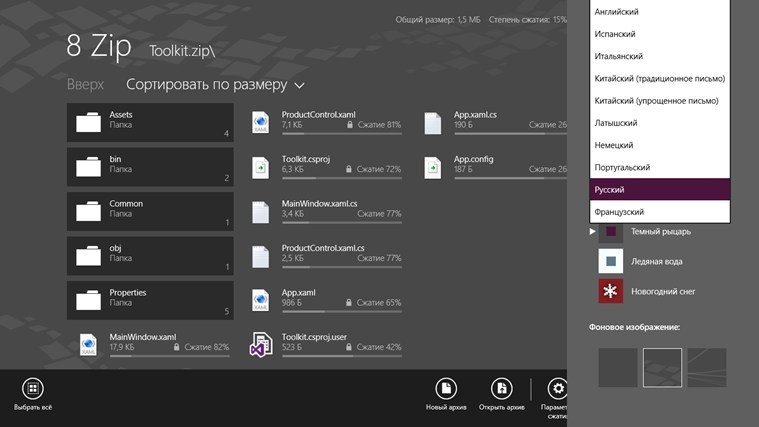Click the New Archive (Новый архив) icon
This screenshot has width=759, height=427.
446,388
